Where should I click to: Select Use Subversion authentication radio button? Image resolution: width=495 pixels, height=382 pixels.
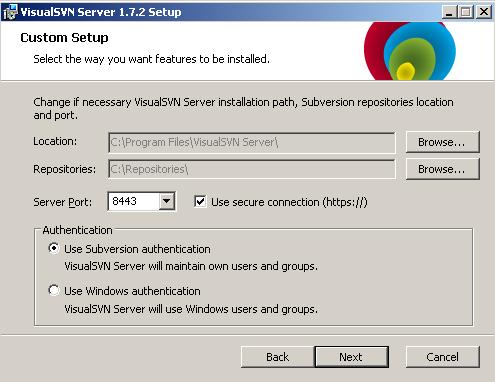(x=54, y=248)
